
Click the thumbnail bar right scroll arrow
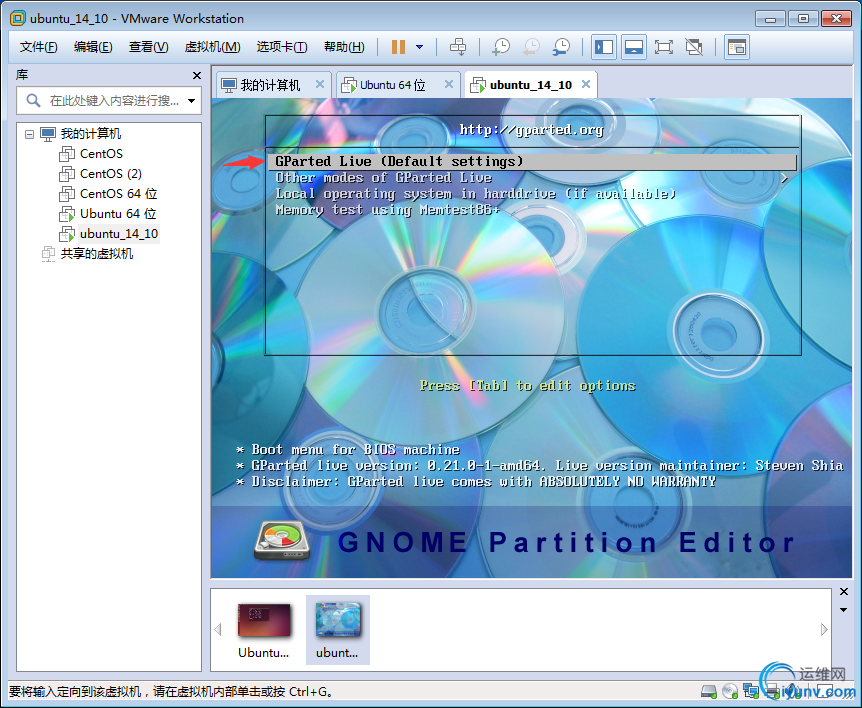coord(824,629)
